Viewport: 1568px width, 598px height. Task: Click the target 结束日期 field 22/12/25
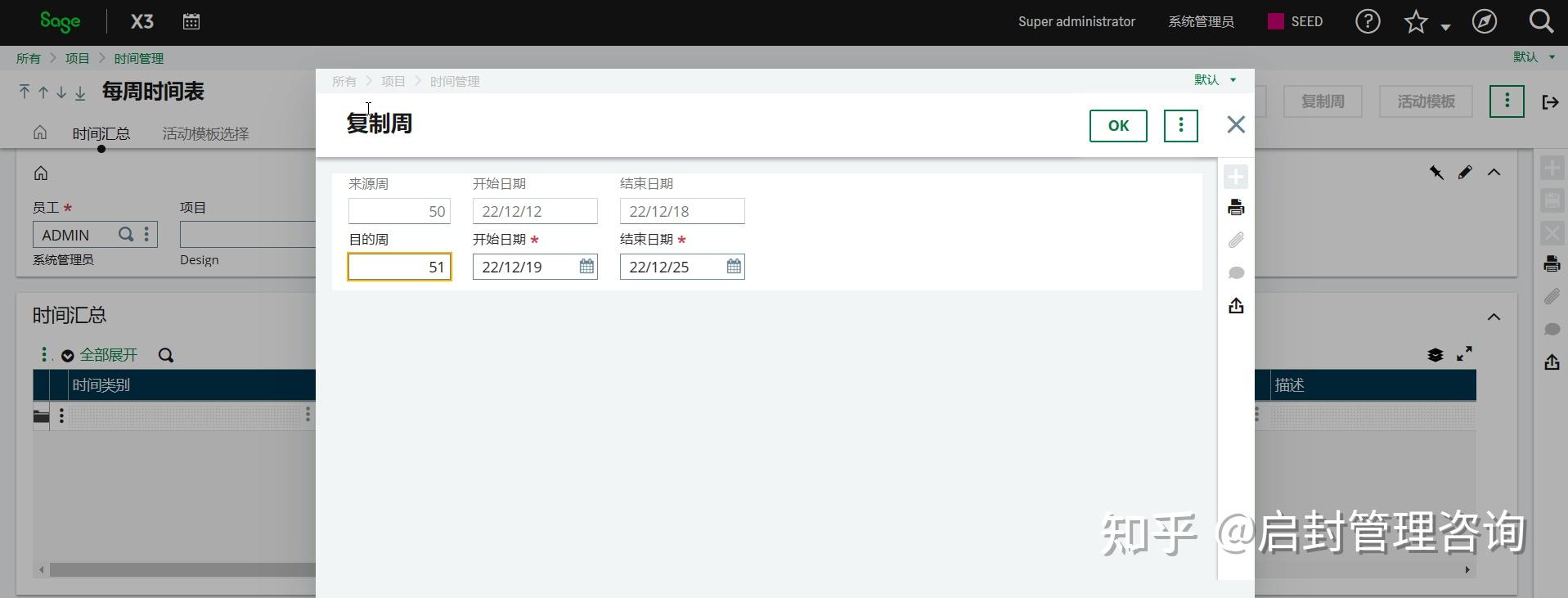[682, 267]
